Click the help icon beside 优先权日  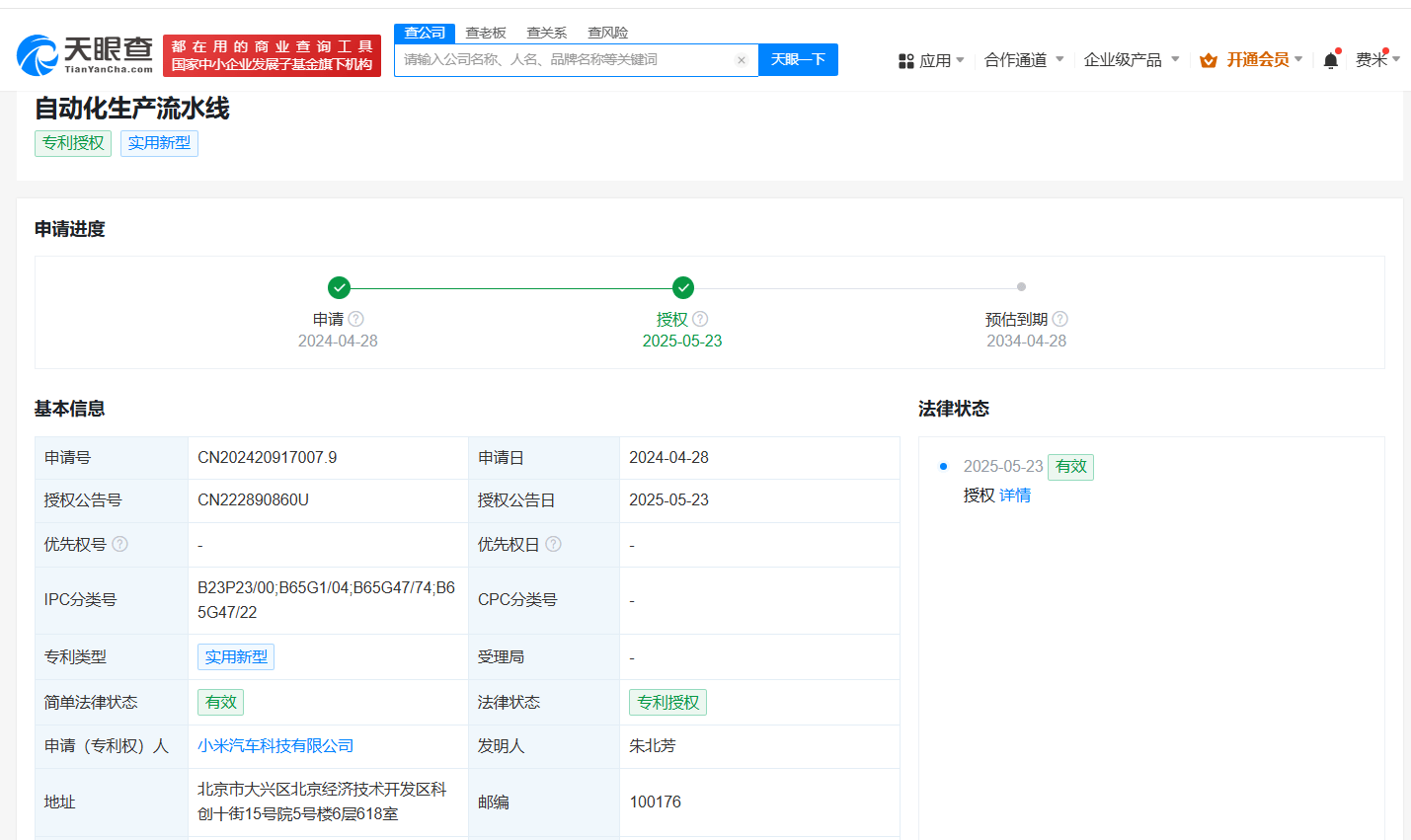tap(554, 544)
